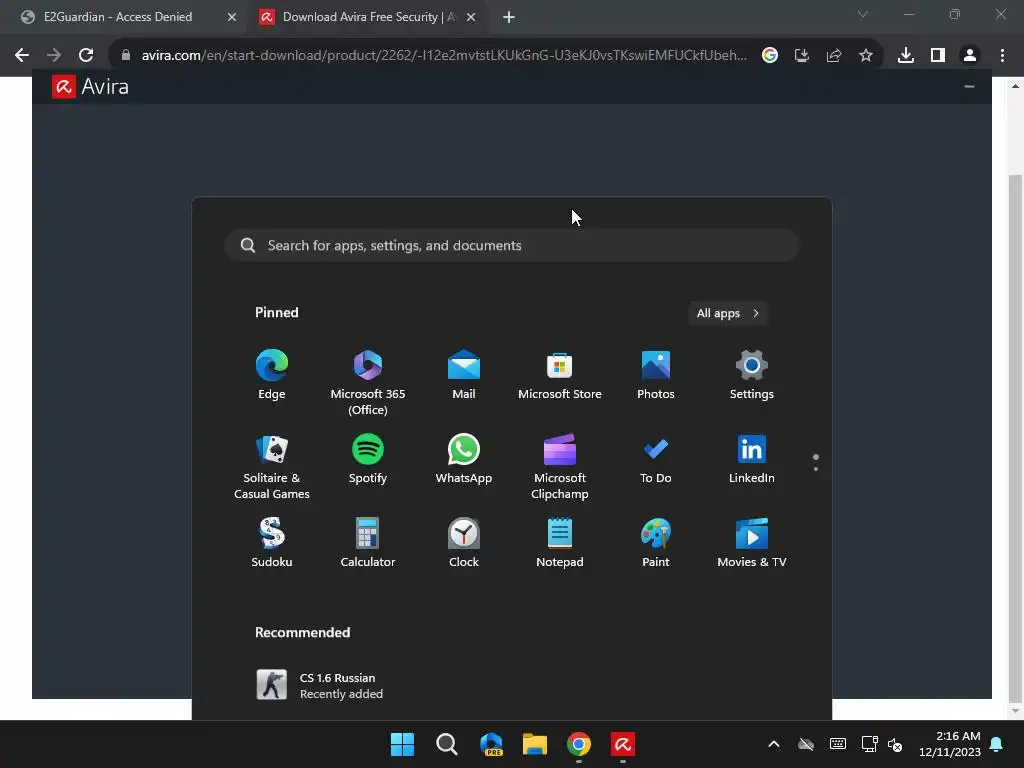Open Edge from pinned apps
This screenshot has width=1024, height=768.
tap(272, 375)
